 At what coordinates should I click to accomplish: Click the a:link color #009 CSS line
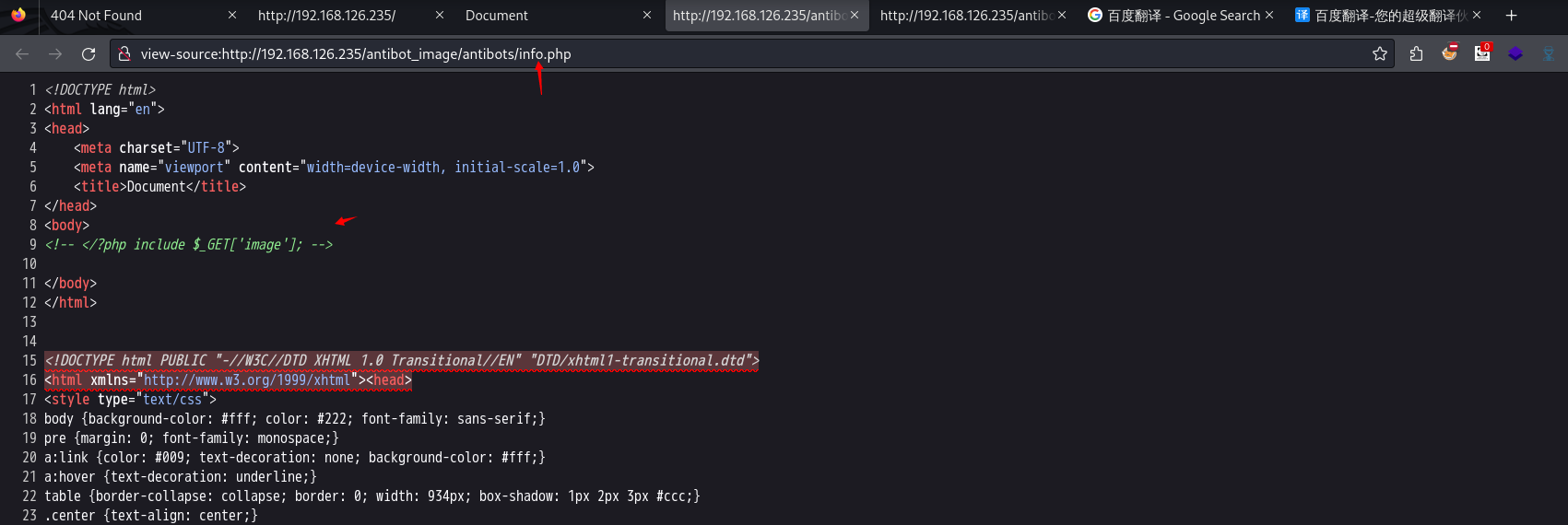pos(295,458)
